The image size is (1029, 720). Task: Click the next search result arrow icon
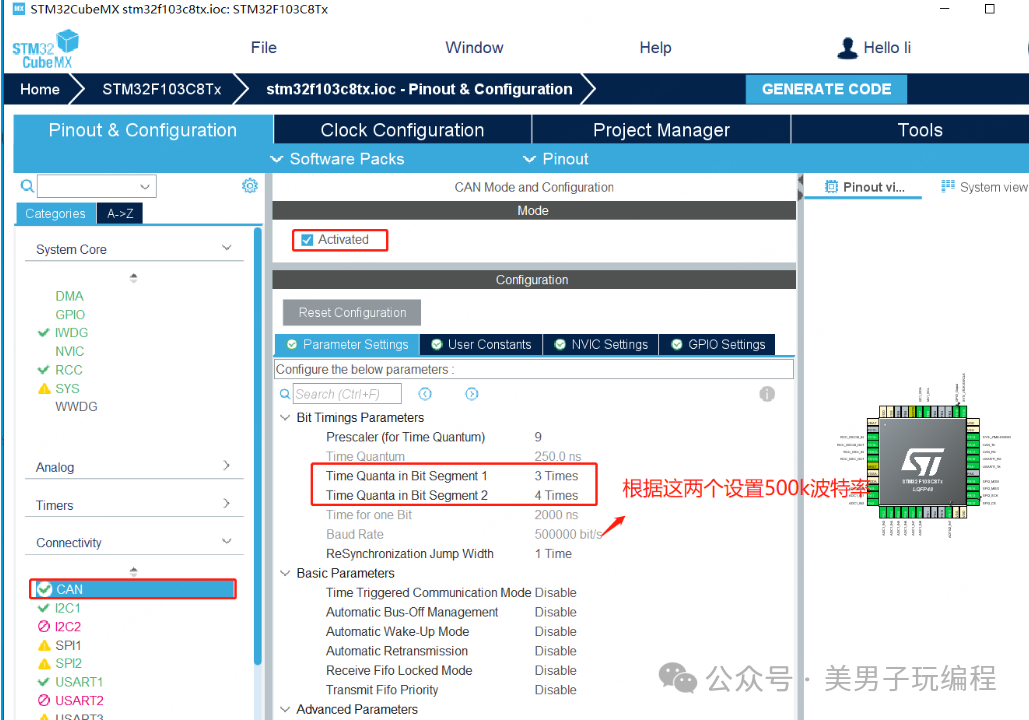472,394
